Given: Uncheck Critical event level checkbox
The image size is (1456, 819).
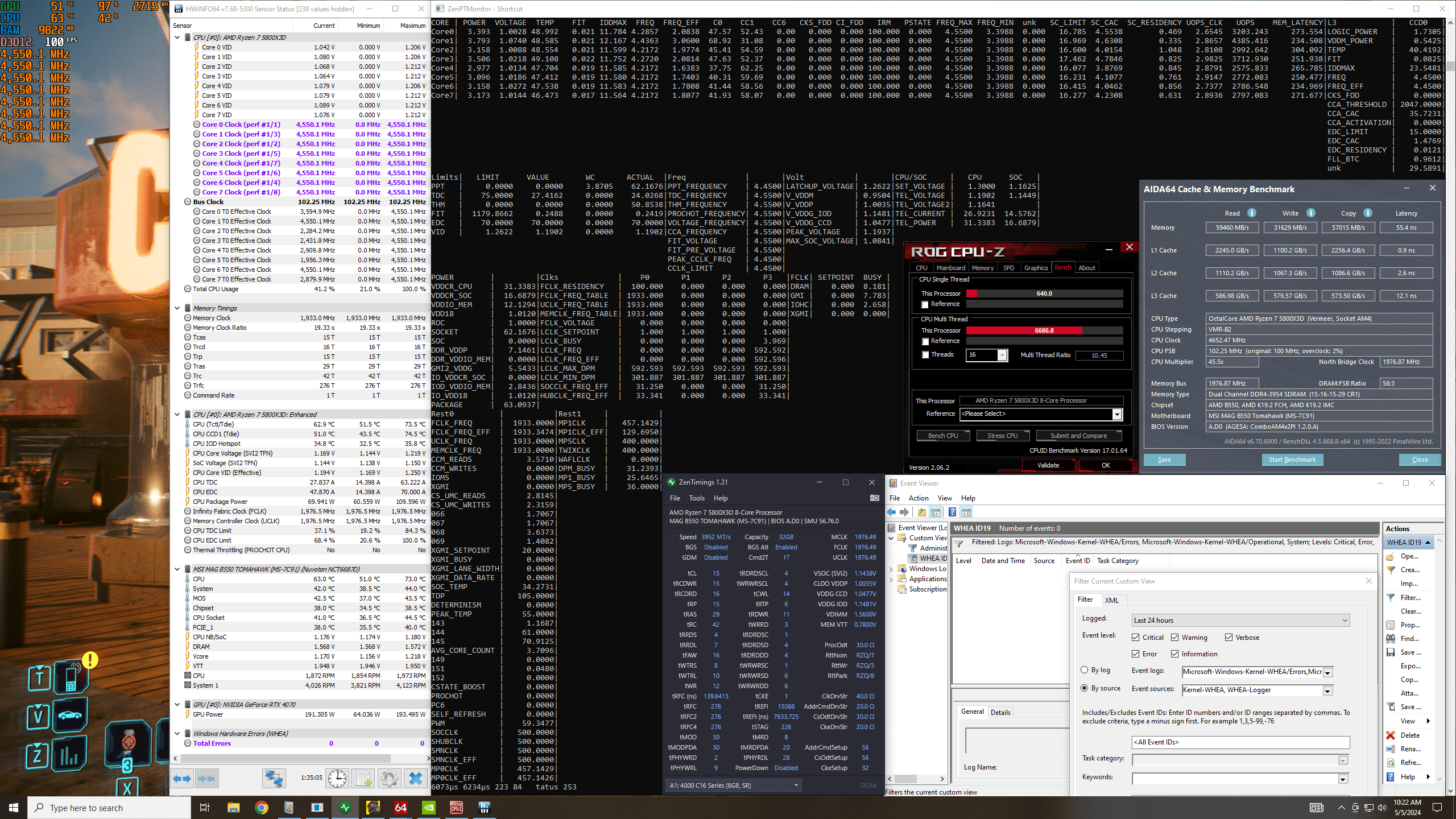Looking at the screenshot, I should pos(1135,637).
